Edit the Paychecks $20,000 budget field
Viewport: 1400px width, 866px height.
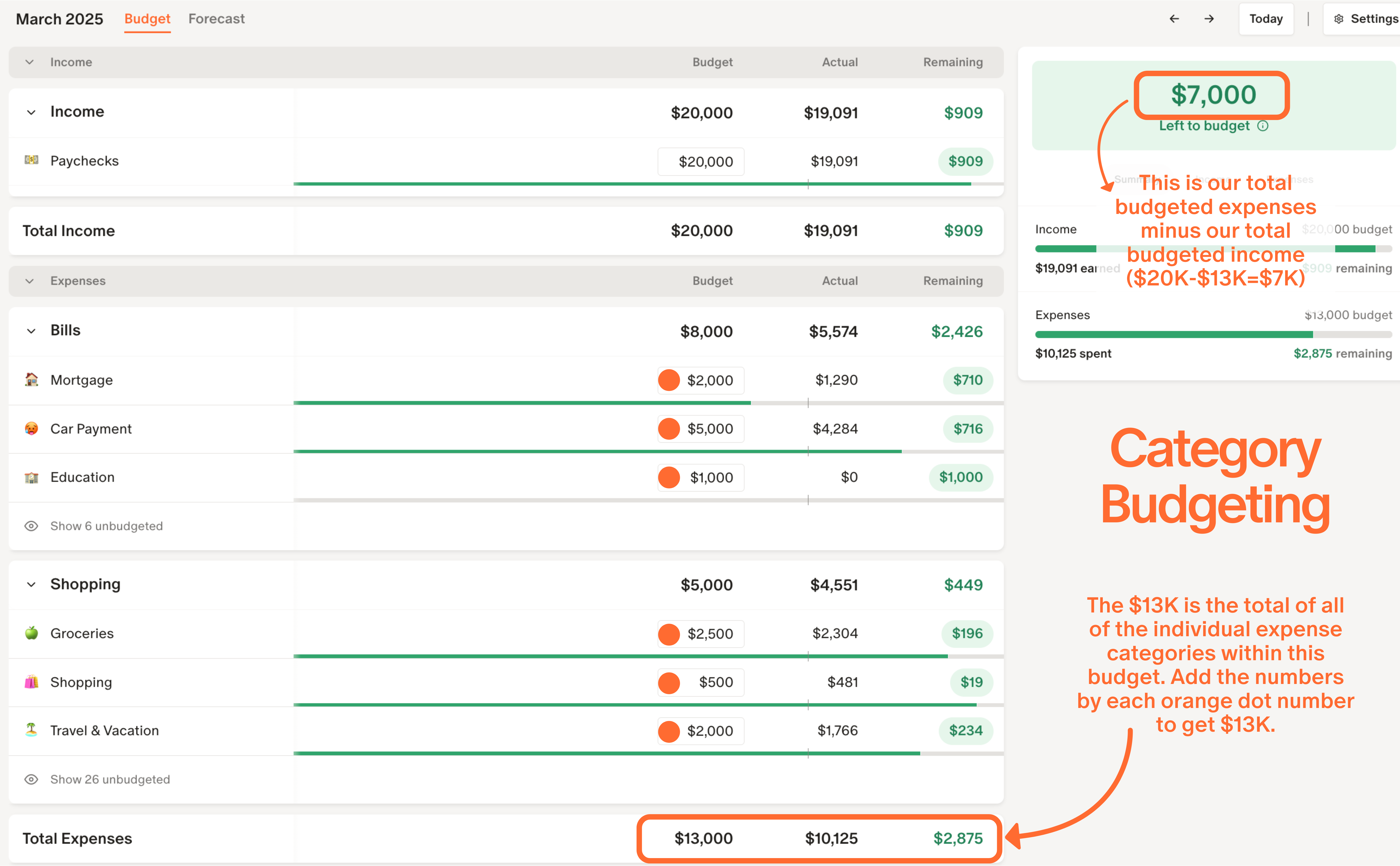click(701, 162)
